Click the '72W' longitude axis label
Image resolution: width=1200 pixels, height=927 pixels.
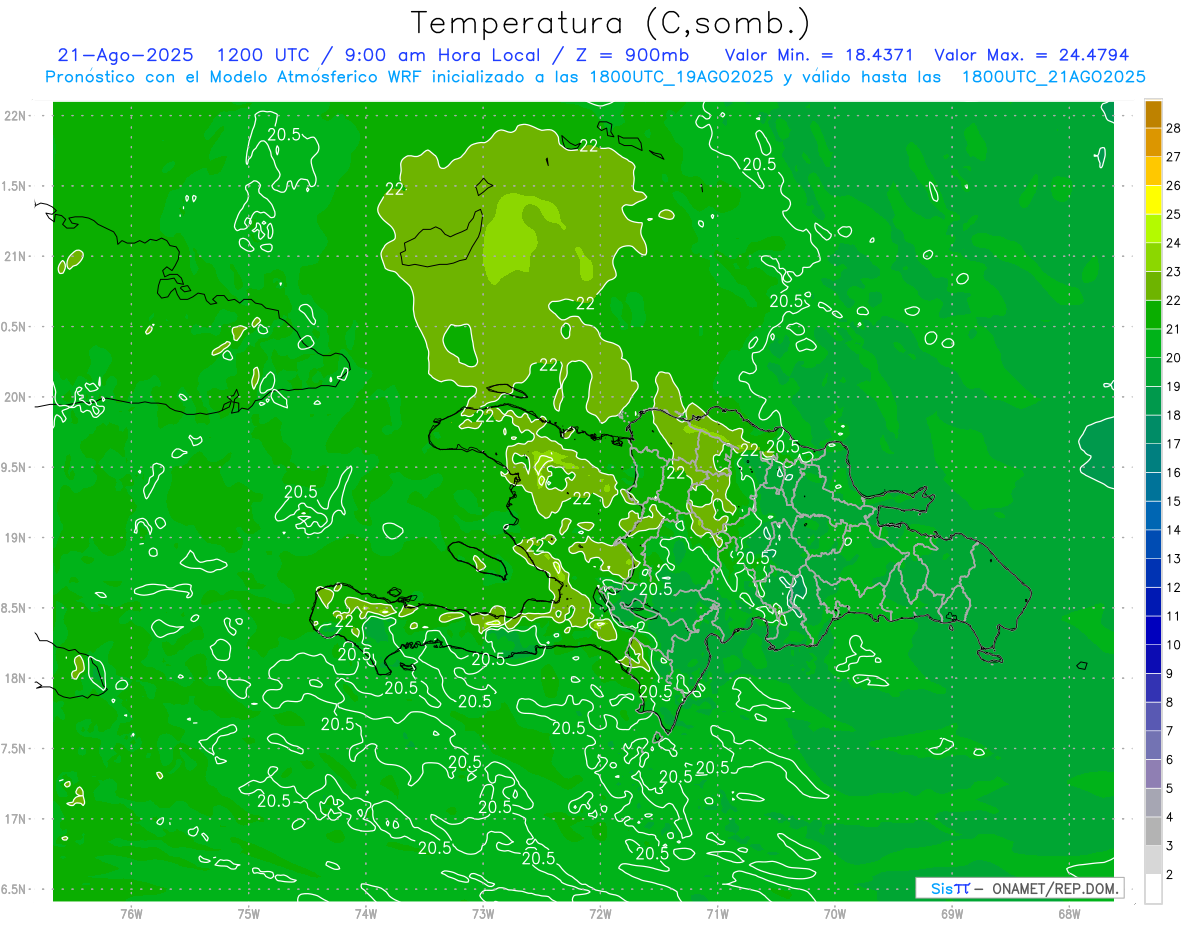(x=600, y=913)
